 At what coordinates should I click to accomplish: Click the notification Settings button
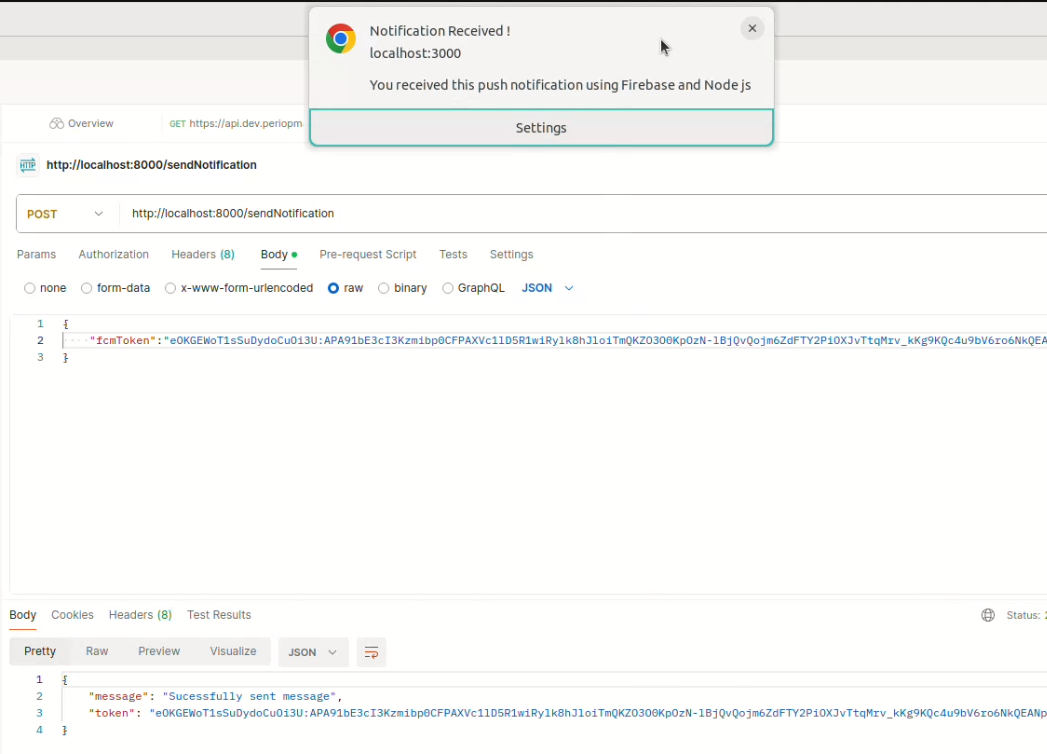point(541,128)
